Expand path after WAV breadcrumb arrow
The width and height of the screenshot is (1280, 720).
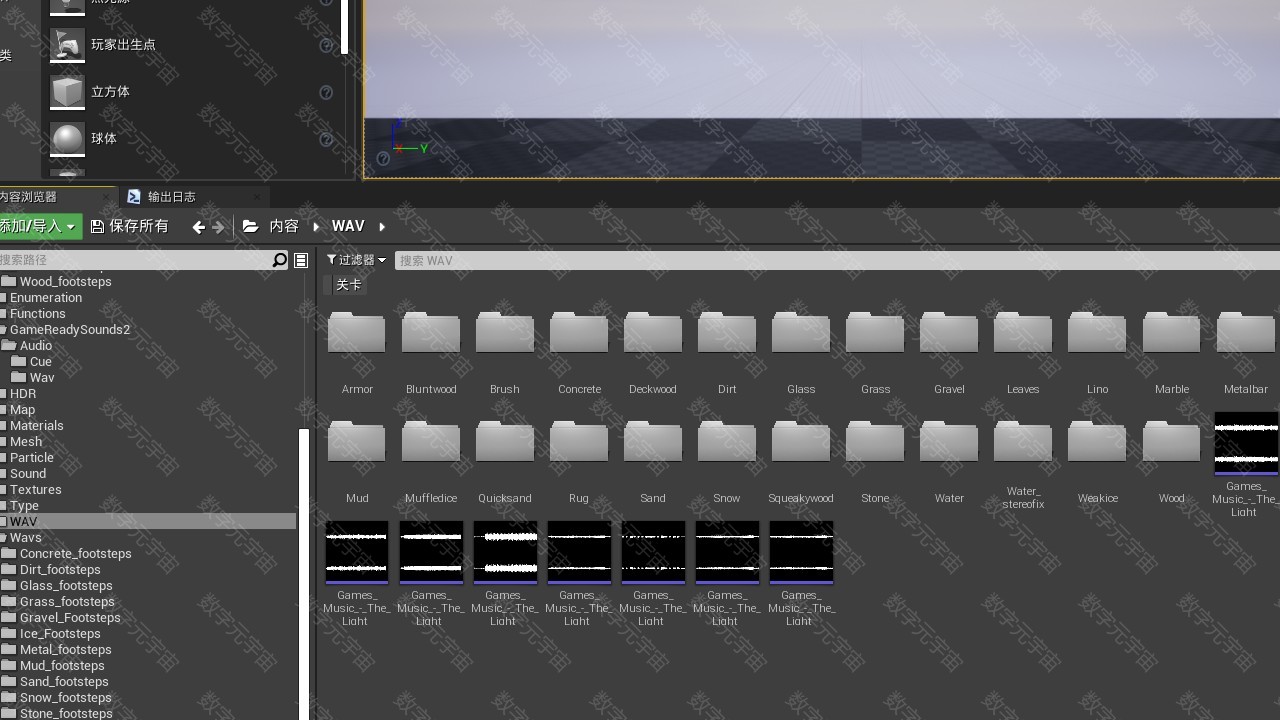pyautogui.click(x=382, y=227)
